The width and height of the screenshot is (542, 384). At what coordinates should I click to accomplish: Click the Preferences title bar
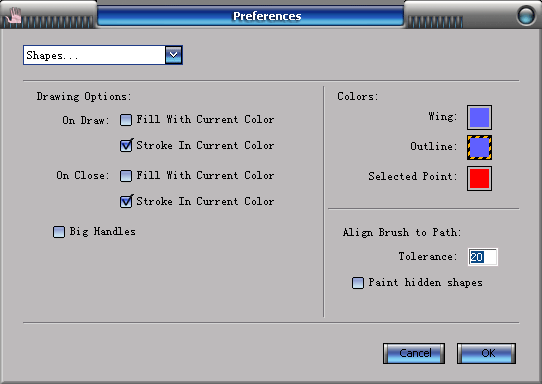pyautogui.click(x=251, y=16)
